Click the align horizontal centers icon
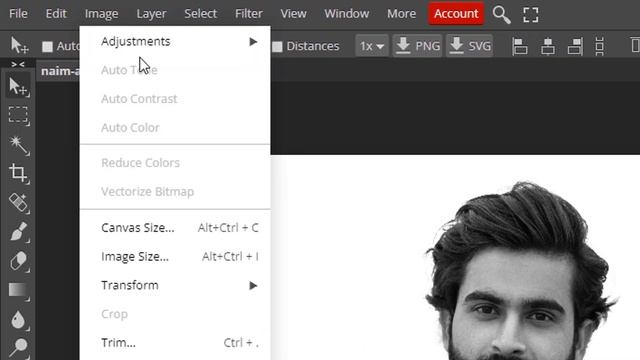The image size is (640, 360). [547, 46]
